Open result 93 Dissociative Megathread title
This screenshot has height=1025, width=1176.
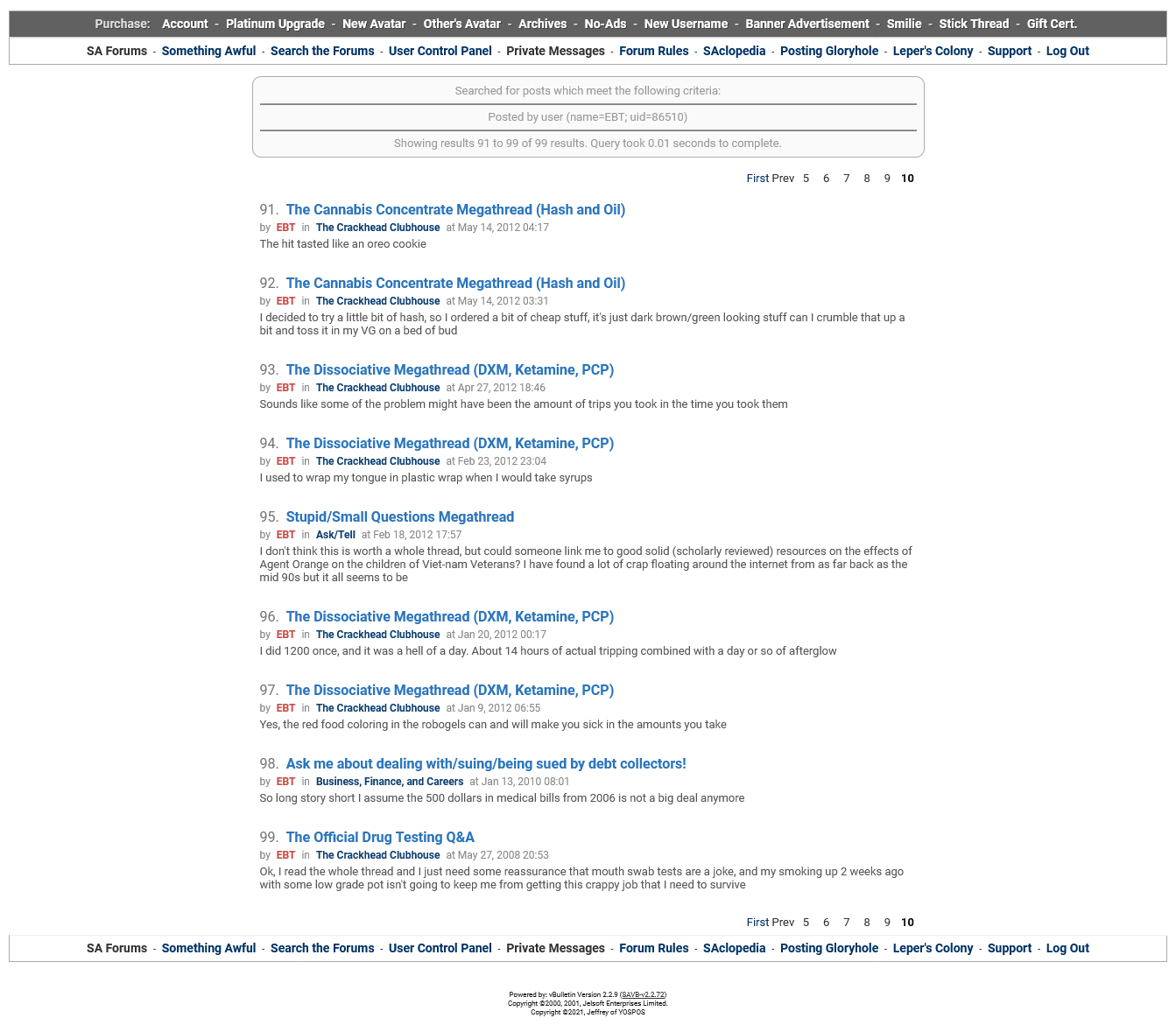click(450, 369)
